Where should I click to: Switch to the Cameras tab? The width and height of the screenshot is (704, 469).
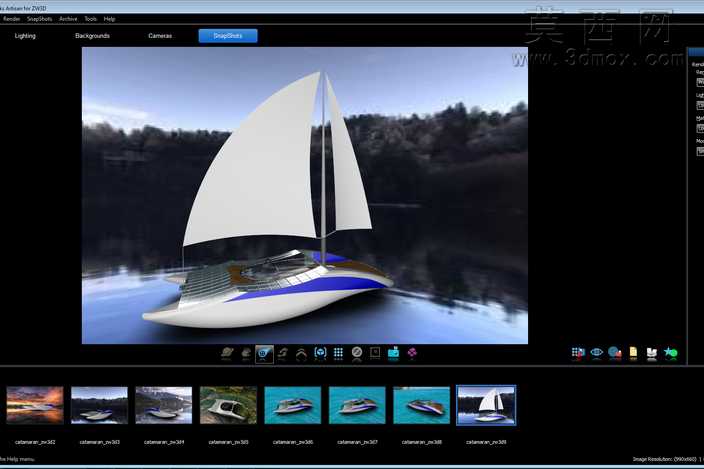(x=160, y=36)
